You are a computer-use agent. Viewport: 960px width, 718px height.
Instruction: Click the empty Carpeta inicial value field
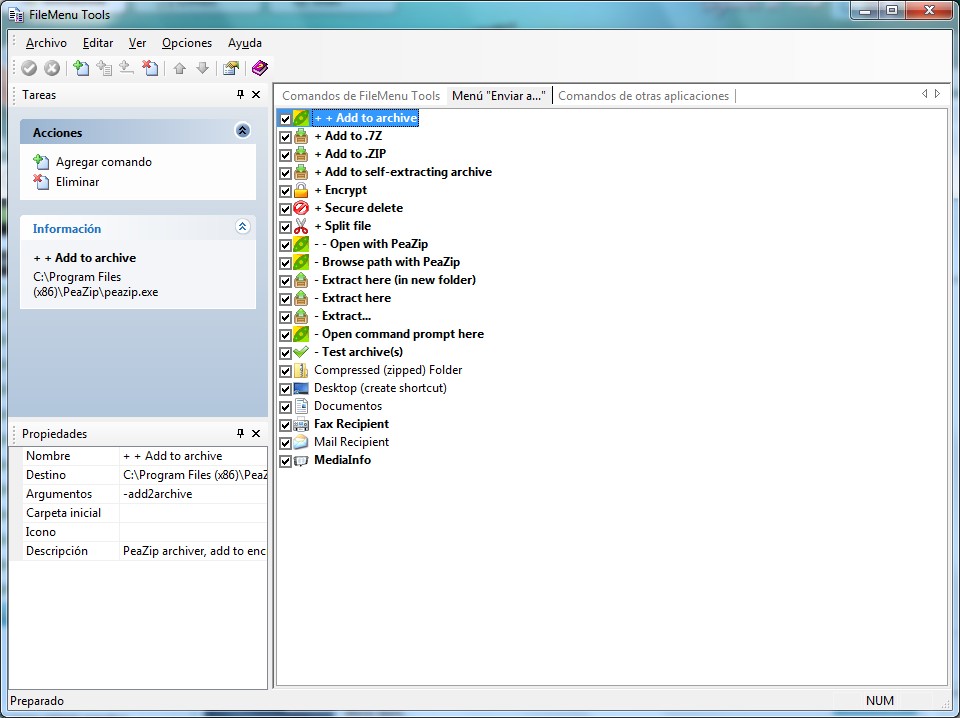coord(193,513)
